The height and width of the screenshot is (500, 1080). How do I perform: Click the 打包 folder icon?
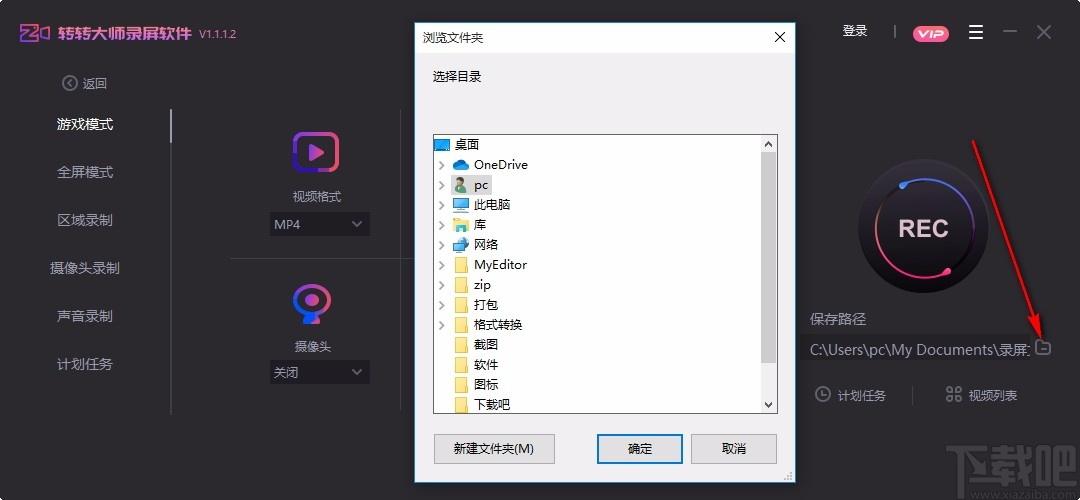[461, 304]
